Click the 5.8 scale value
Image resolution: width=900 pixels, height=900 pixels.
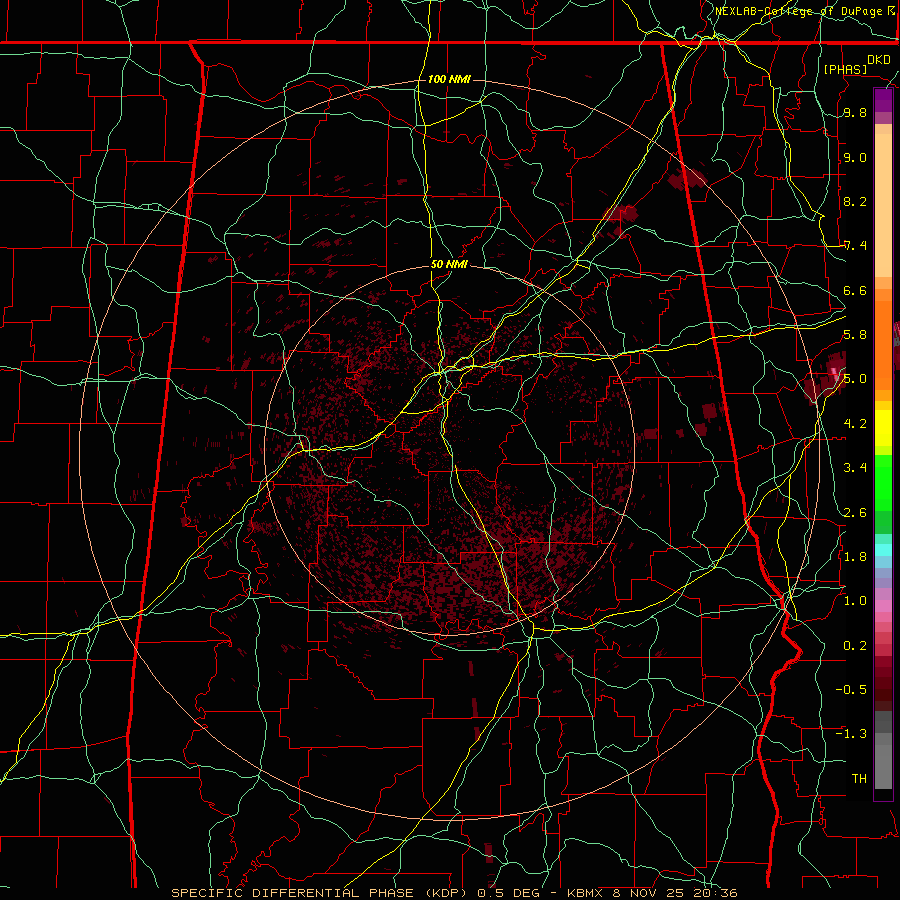pos(855,335)
